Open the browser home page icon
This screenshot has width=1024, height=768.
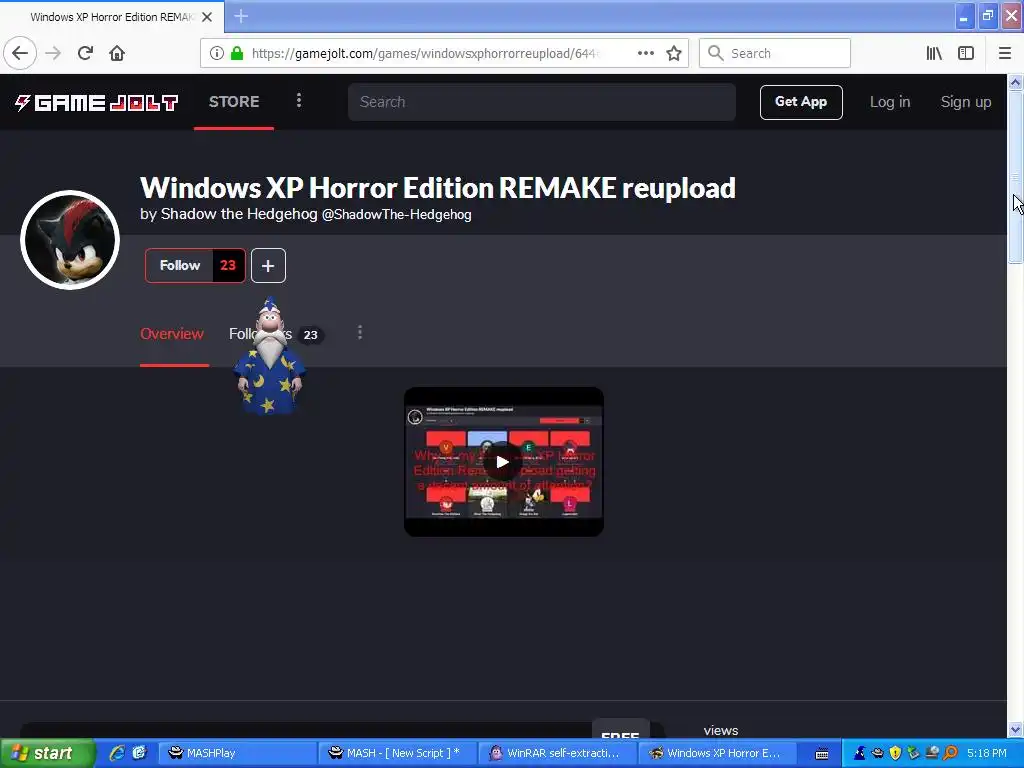(x=117, y=53)
